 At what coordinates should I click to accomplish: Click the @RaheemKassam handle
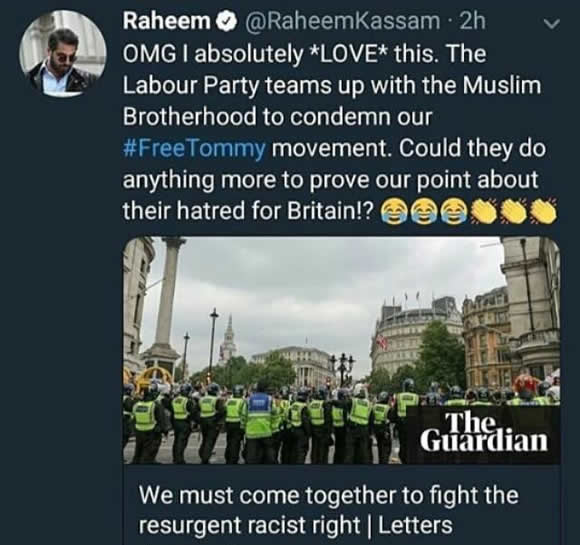point(341,21)
